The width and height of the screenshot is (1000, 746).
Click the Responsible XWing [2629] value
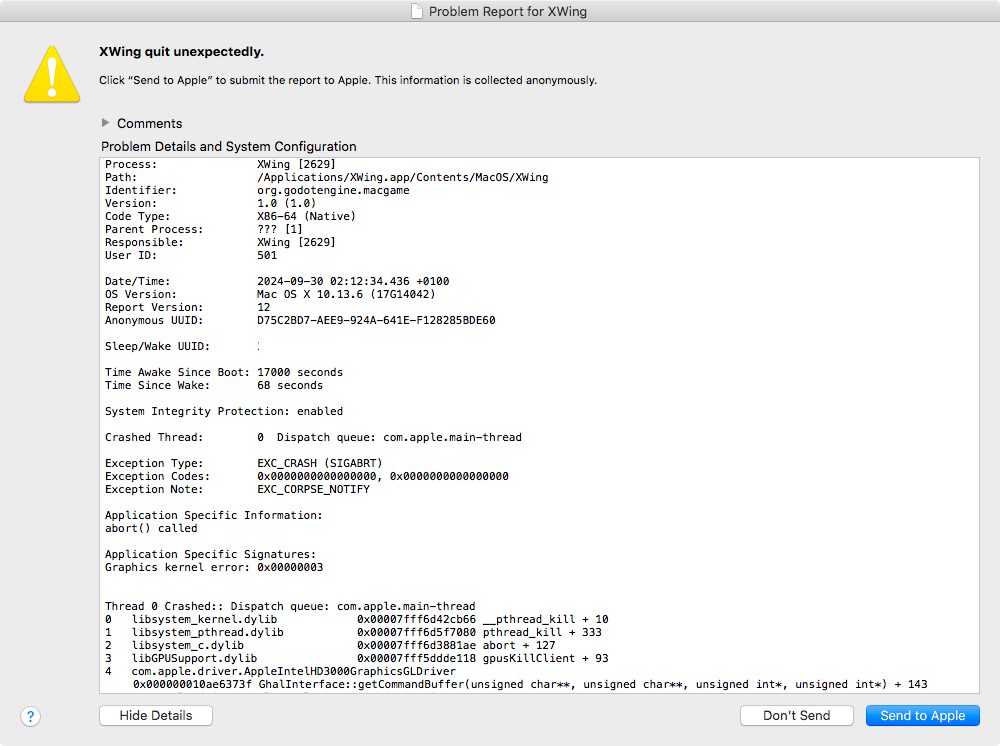click(297, 242)
